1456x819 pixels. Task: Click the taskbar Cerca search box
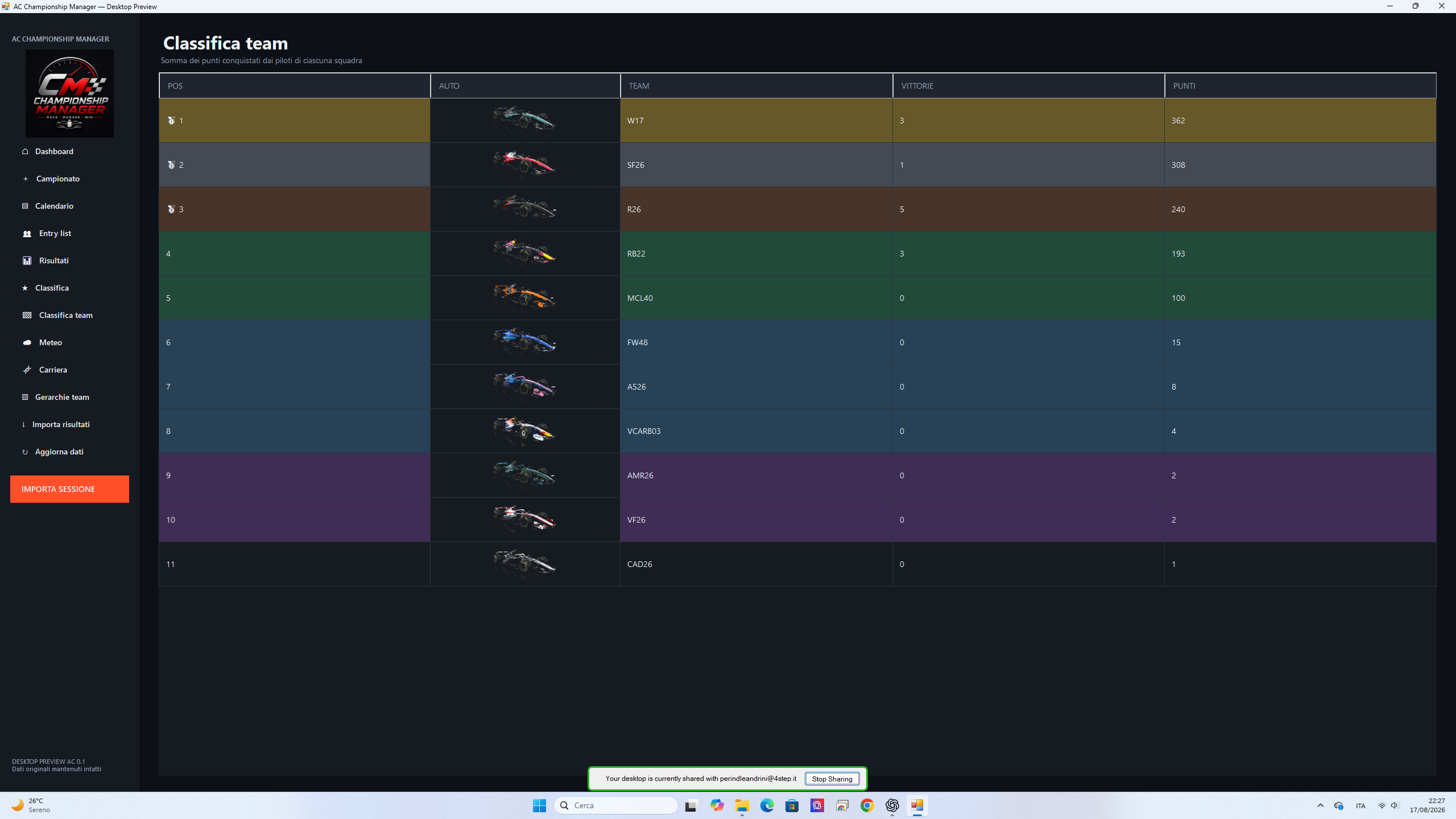click(x=616, y=805)
